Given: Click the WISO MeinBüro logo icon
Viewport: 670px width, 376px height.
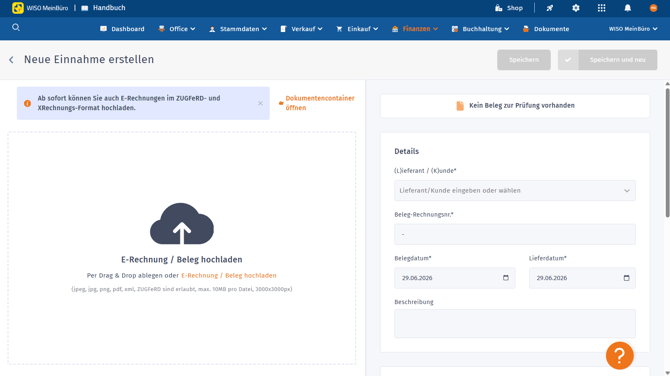Looking at the screenshot, I should [18, 8].
